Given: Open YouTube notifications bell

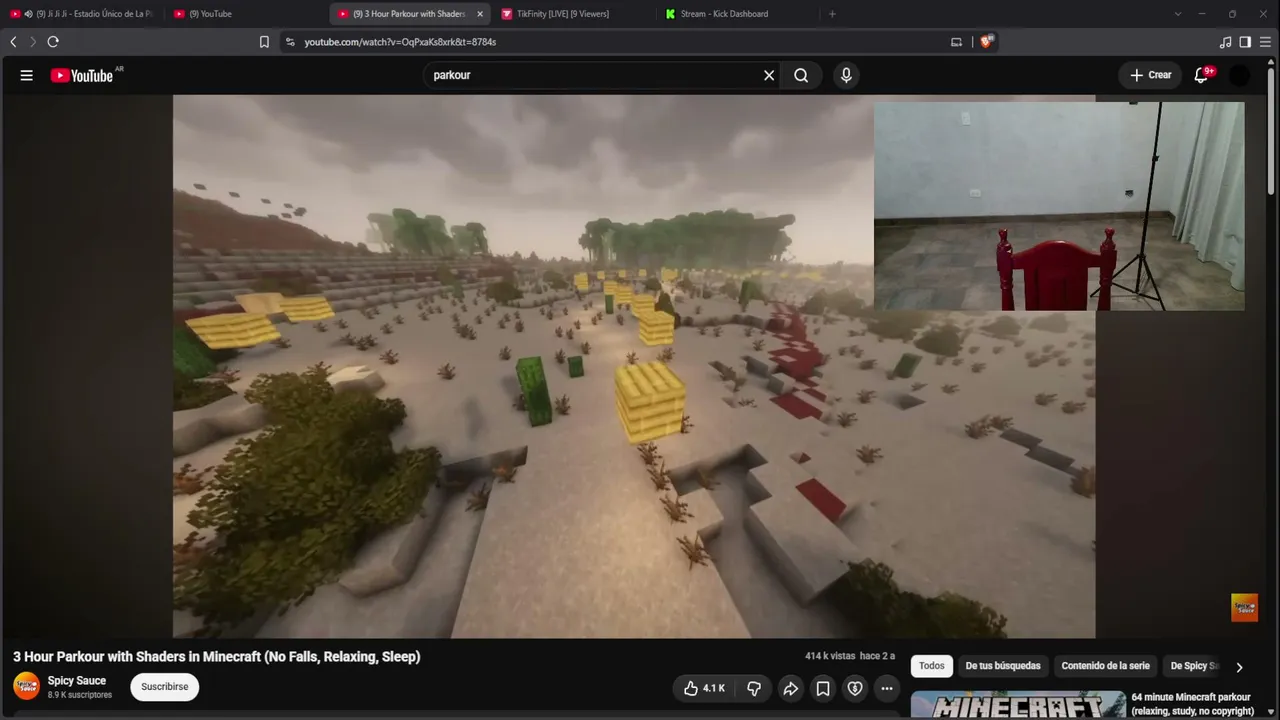Looking at the screenshot, I should tap(1202, 75).
